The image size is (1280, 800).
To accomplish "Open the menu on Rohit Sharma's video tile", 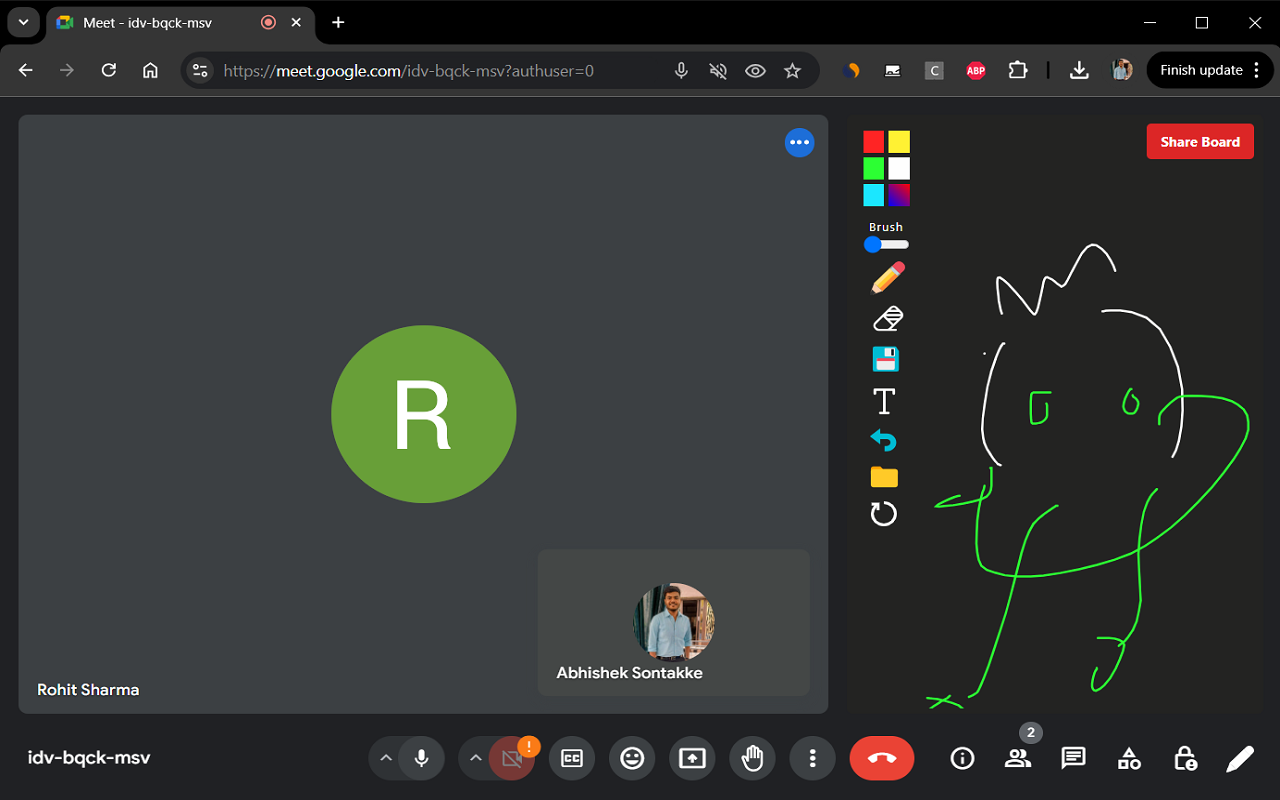I will click(x=799, y=142).
